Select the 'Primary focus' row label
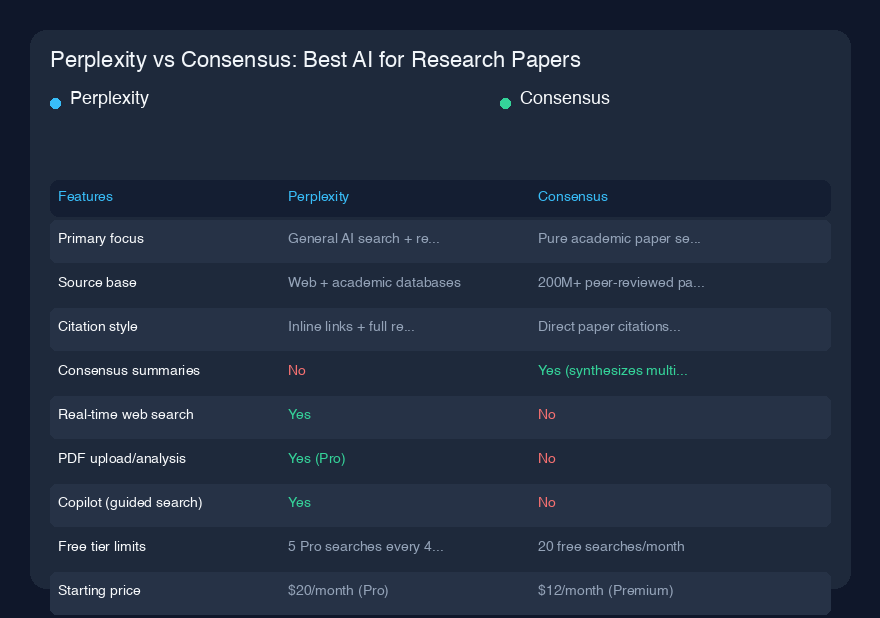Image resolution: width=880 pixels, height=618 pixels. pyautogui.click(x=101, y=239)
